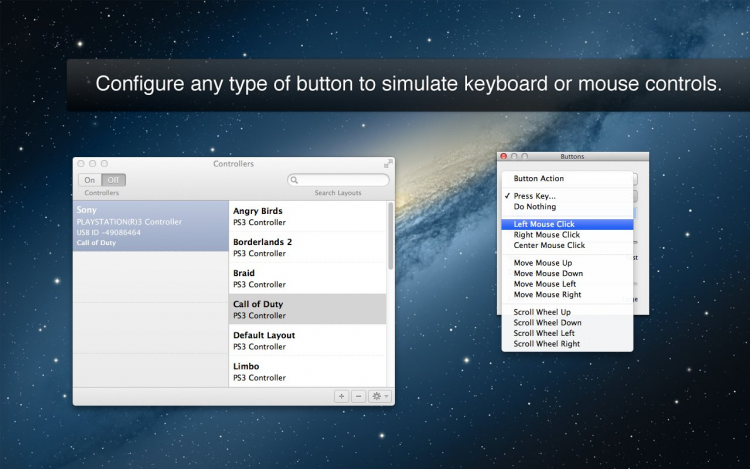Select the Angry Birds layout
The image size is (750, 469).
click(307, 217)
